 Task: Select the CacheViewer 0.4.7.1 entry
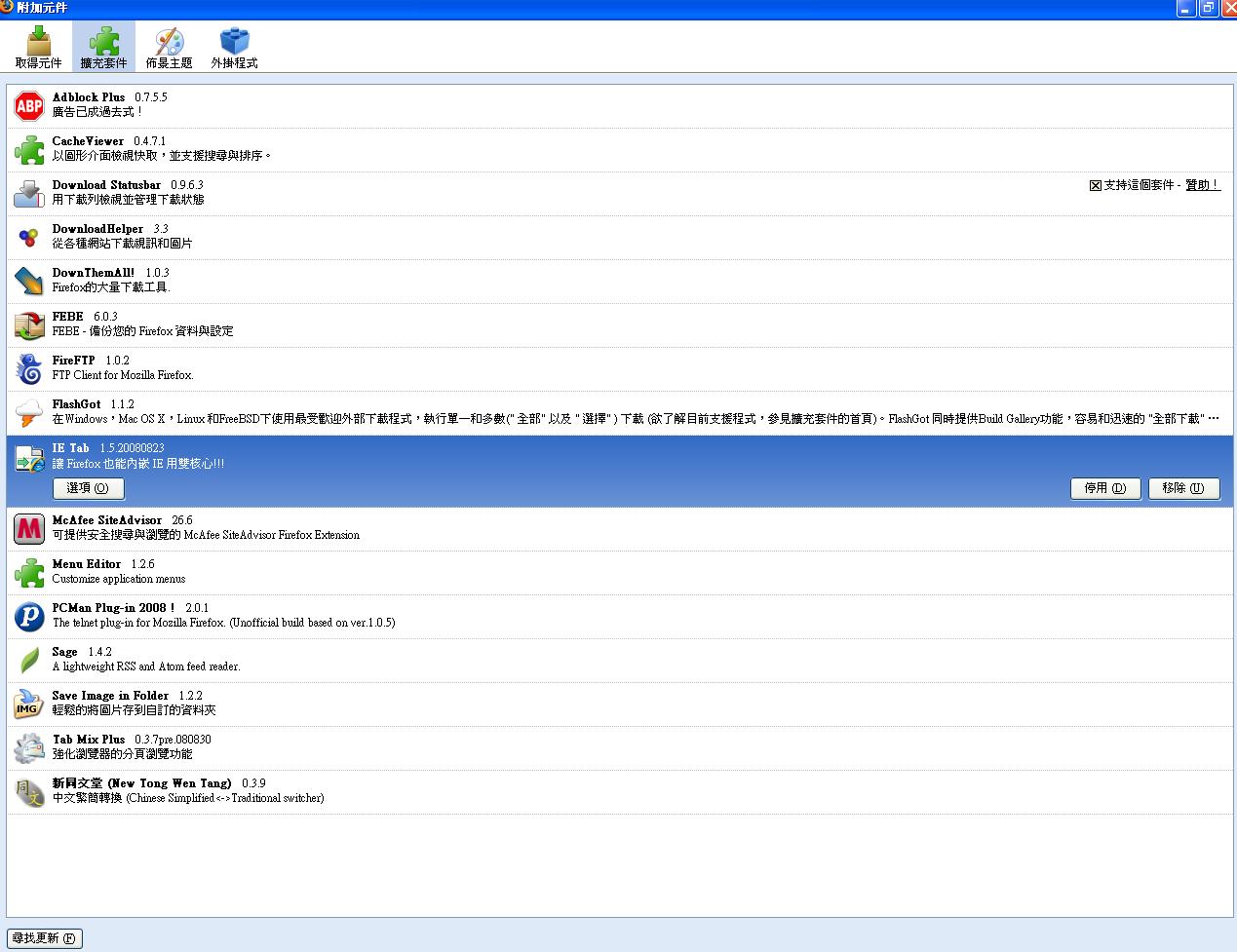point(620,150)
